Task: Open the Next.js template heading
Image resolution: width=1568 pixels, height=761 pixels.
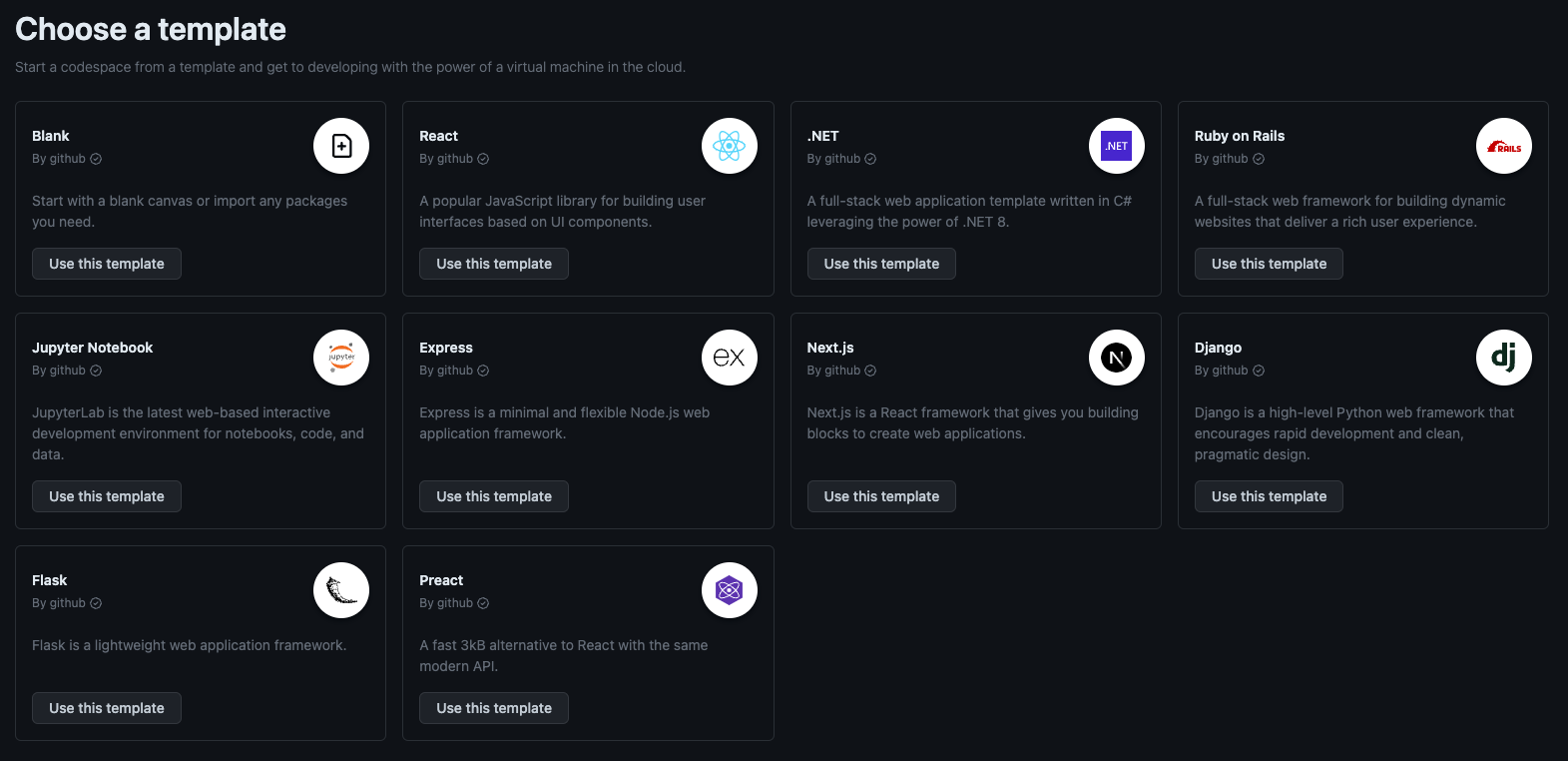Action: pos(830,348)
